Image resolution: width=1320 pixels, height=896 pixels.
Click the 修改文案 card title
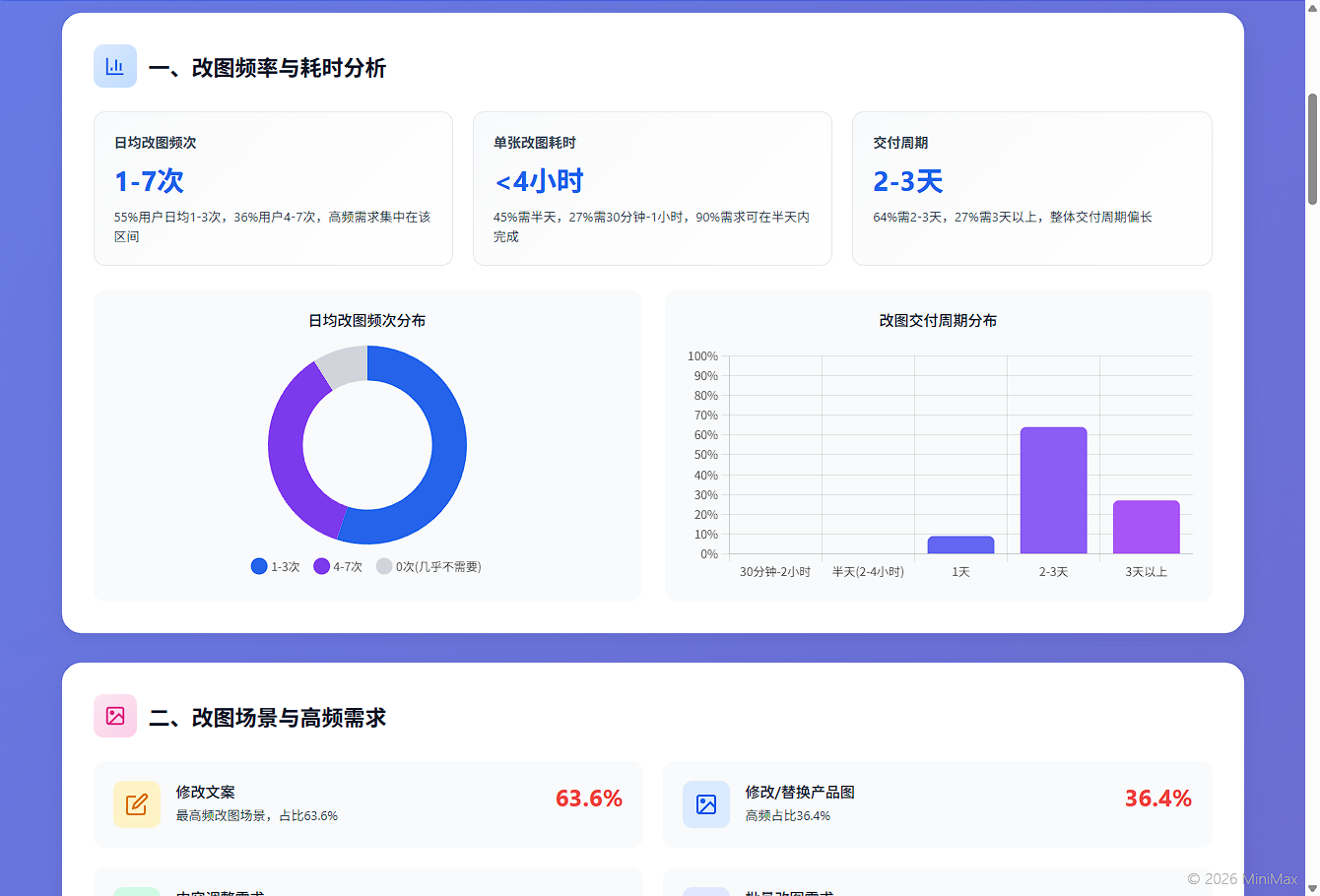coord(206,793)
